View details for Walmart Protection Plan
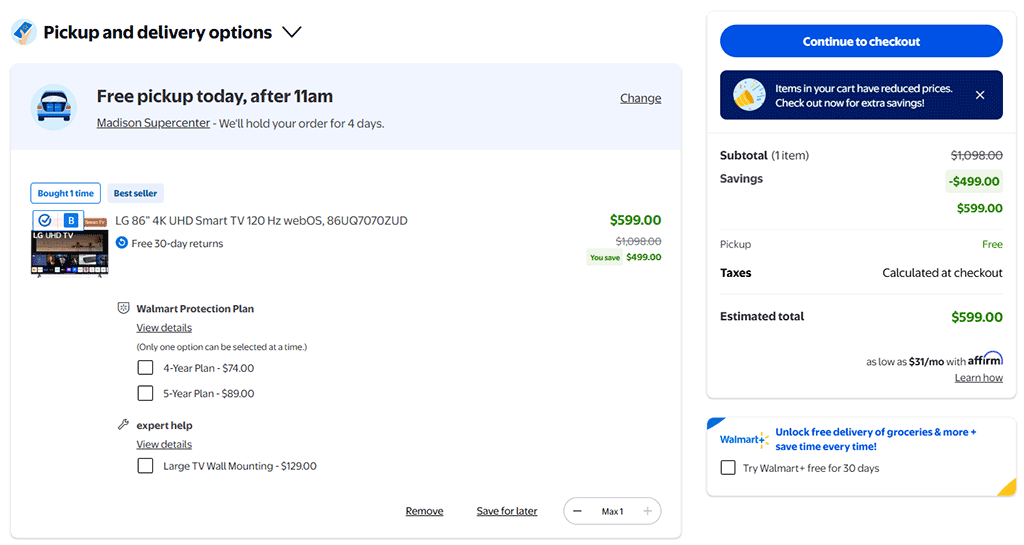1024x545 pixels. 164,328
